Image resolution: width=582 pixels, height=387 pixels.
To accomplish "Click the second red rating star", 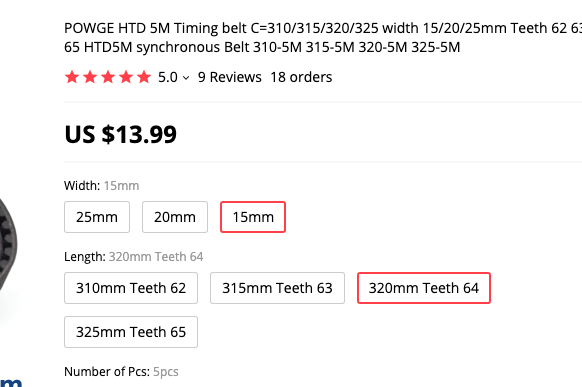I will (90, 77).
